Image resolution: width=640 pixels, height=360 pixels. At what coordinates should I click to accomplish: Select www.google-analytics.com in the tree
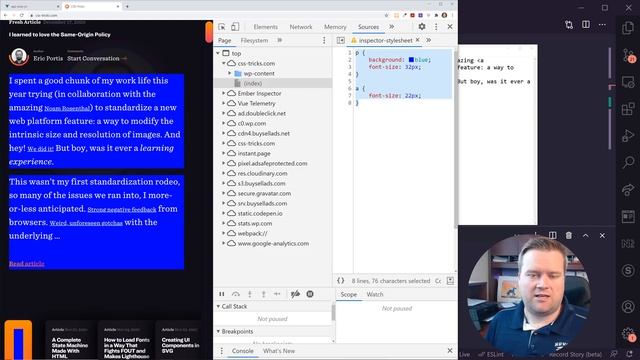pyautogui.click(x=273, y=244)
